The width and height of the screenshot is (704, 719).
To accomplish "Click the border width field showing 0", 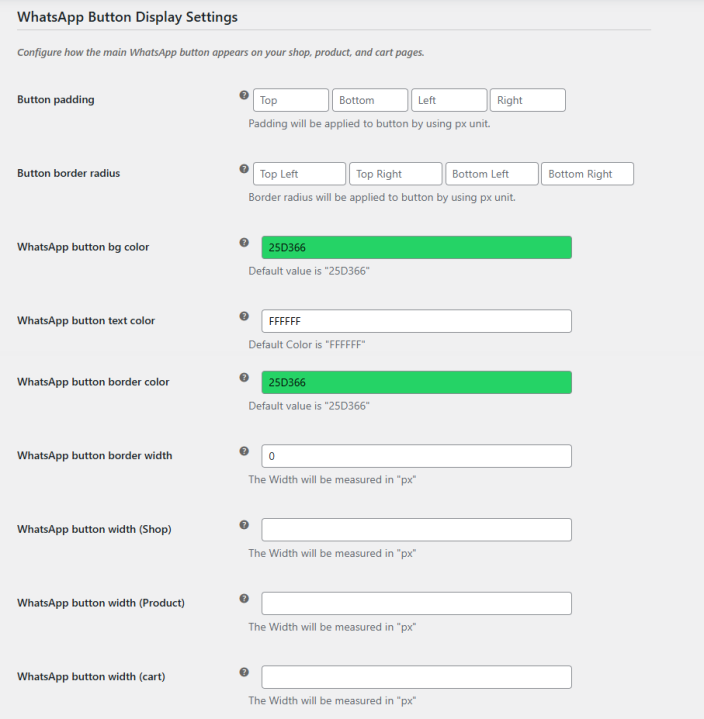I will (x=416, y=456).
